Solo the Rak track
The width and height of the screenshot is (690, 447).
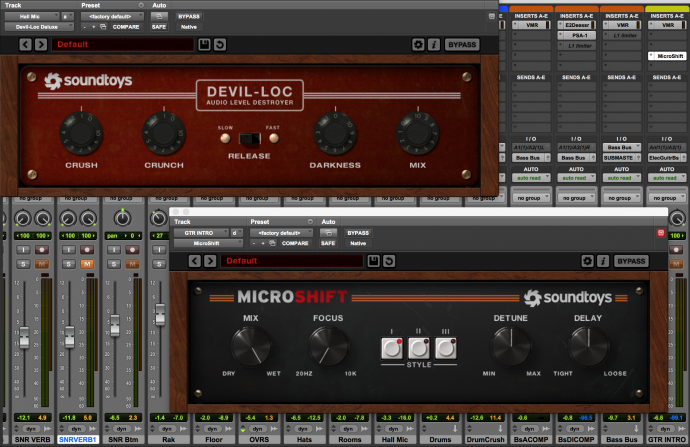pos(159,264)
